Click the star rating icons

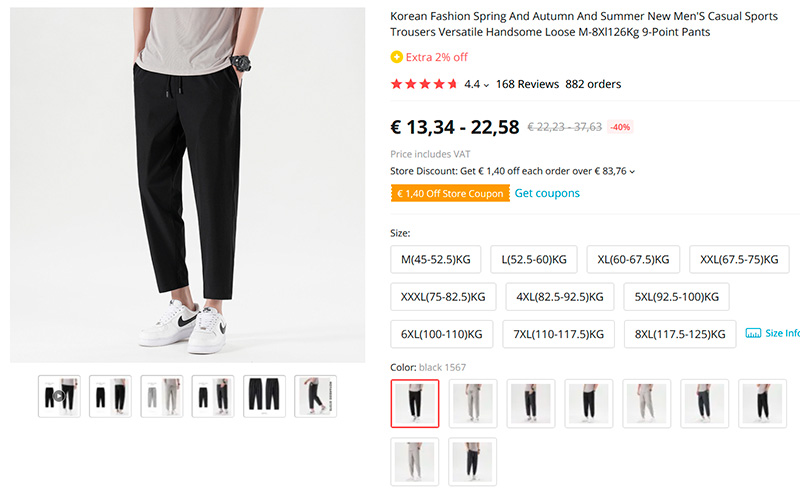point(424,84)
